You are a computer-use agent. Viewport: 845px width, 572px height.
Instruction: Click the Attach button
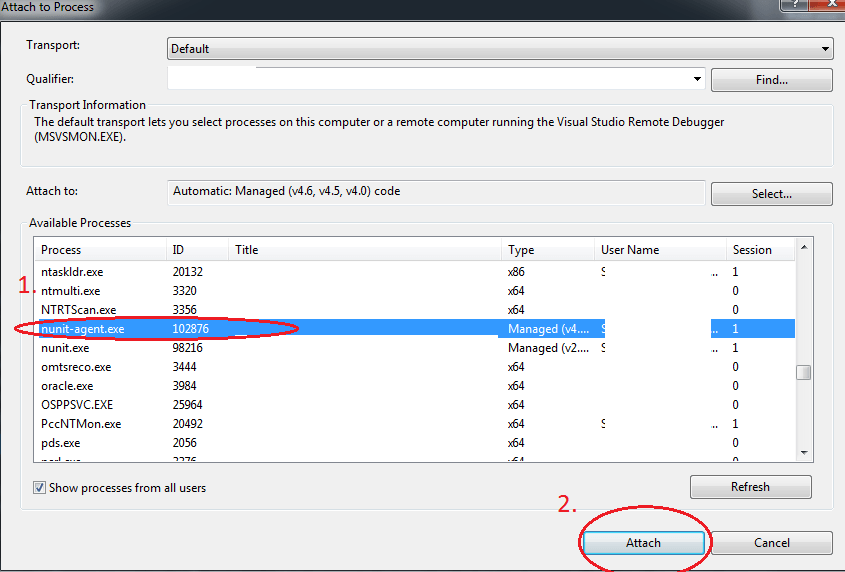[643, 543]
